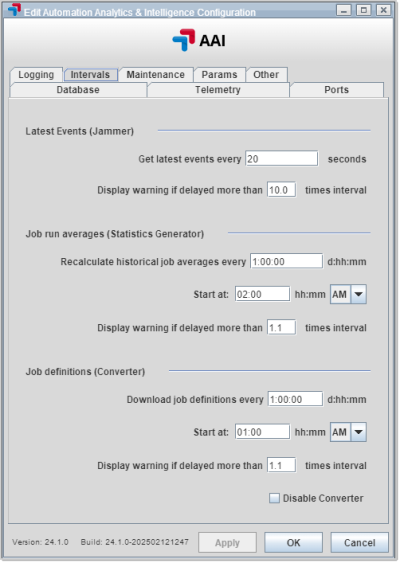The height and width of the screenshot is (563, 400).
Task: Enable the Disable Converter checkbox
Action: tap(274, 498)
